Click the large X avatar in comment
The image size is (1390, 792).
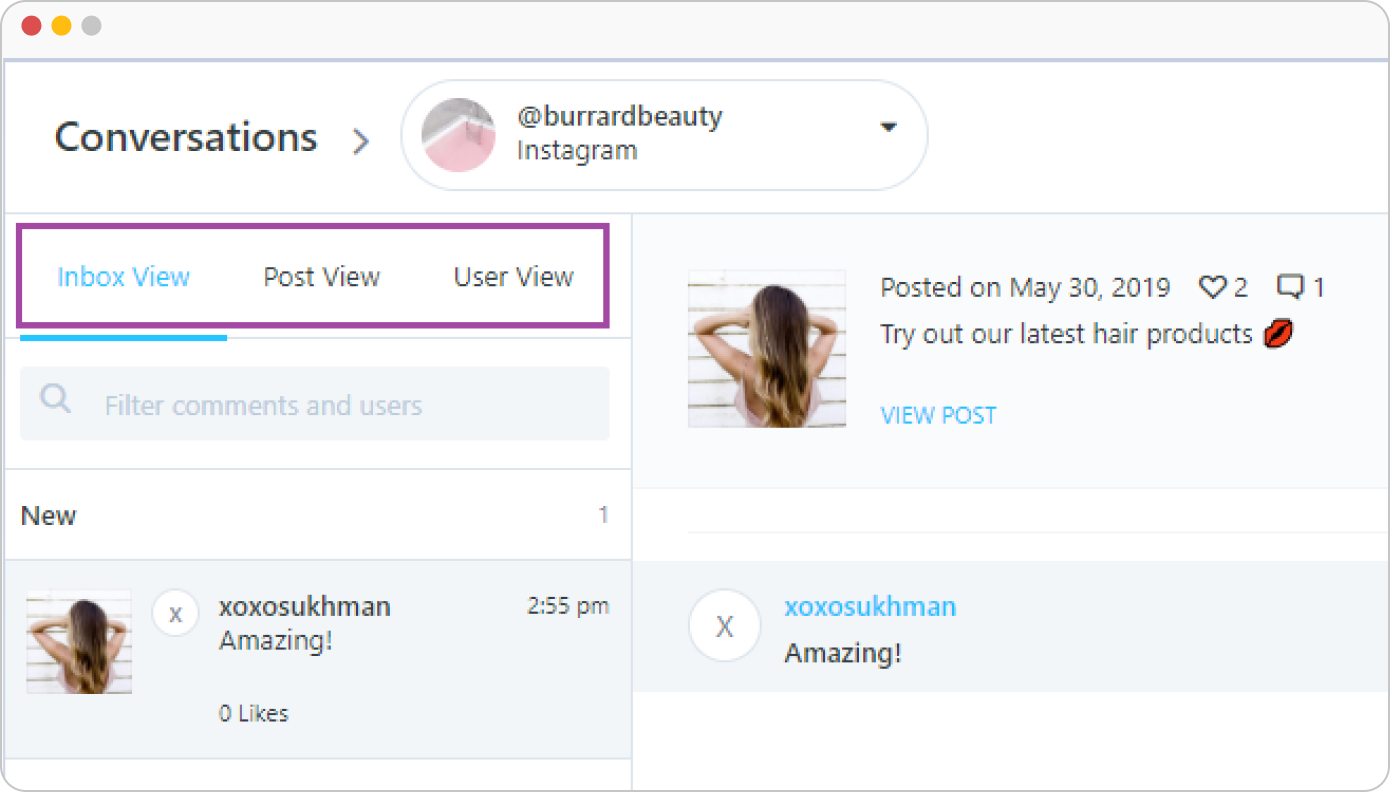tap(725, 627)
